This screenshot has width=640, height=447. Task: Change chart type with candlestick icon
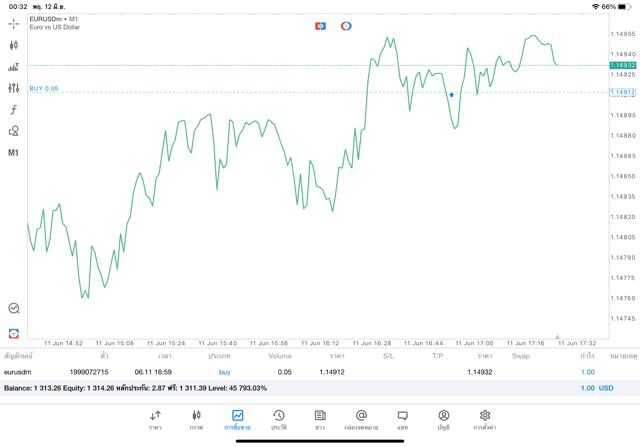click(x=13, y=45)
